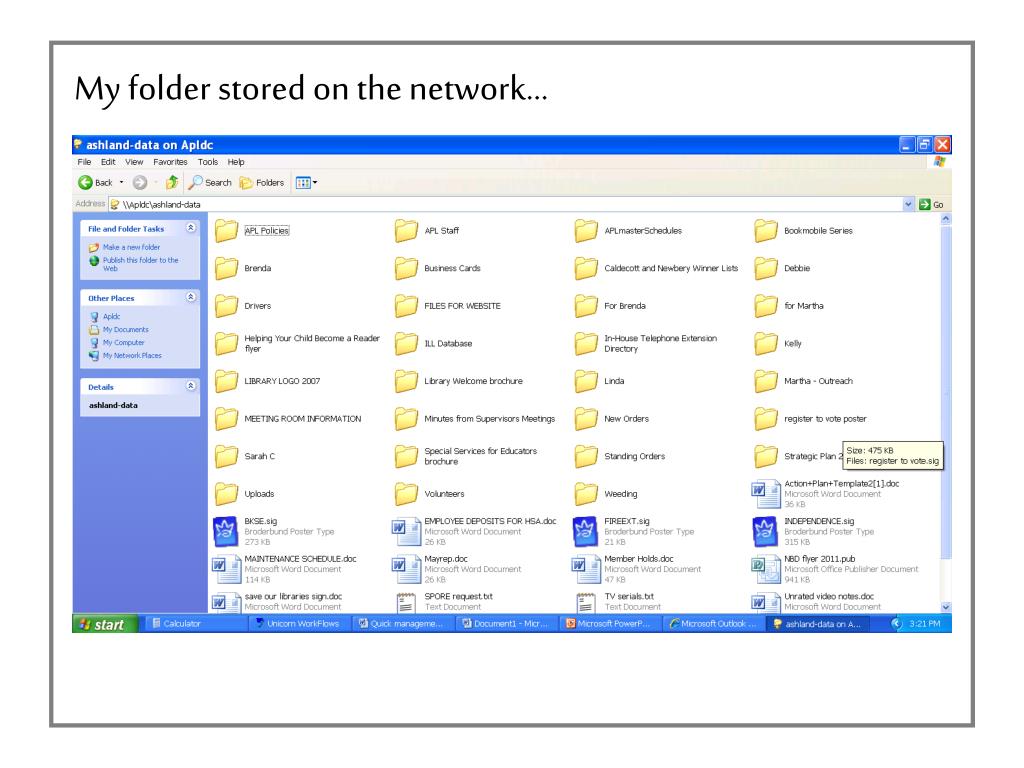Click the vertical scrollbar down arrow
Image resolution: width=1024 pixels, height=768 pixels.
pyautogui.click(x=946, y=607)
